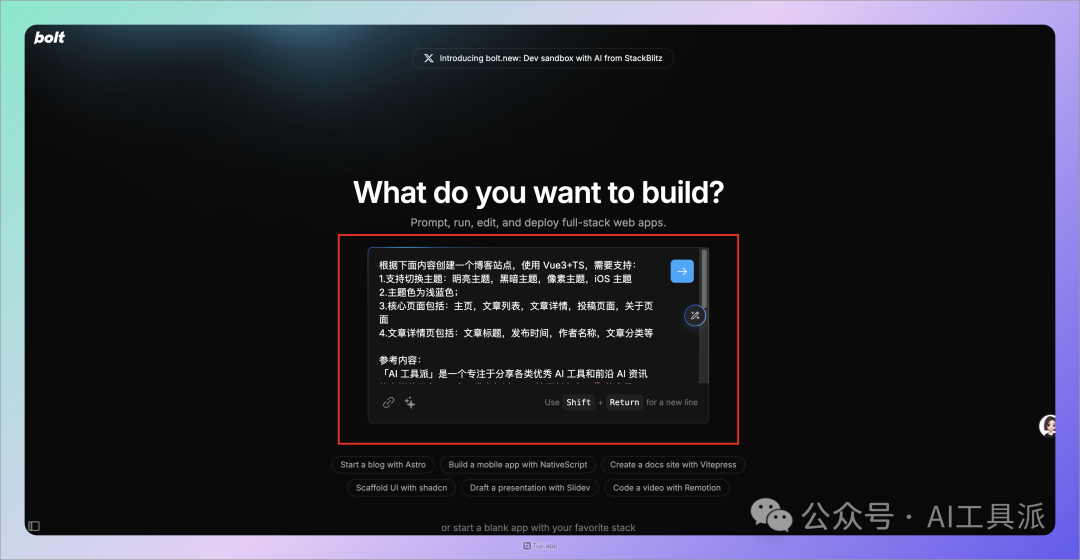The width and height of the screenshot is (1080, 560).
Task: Select Start a blog with Astro
Action: click(383, 465)
